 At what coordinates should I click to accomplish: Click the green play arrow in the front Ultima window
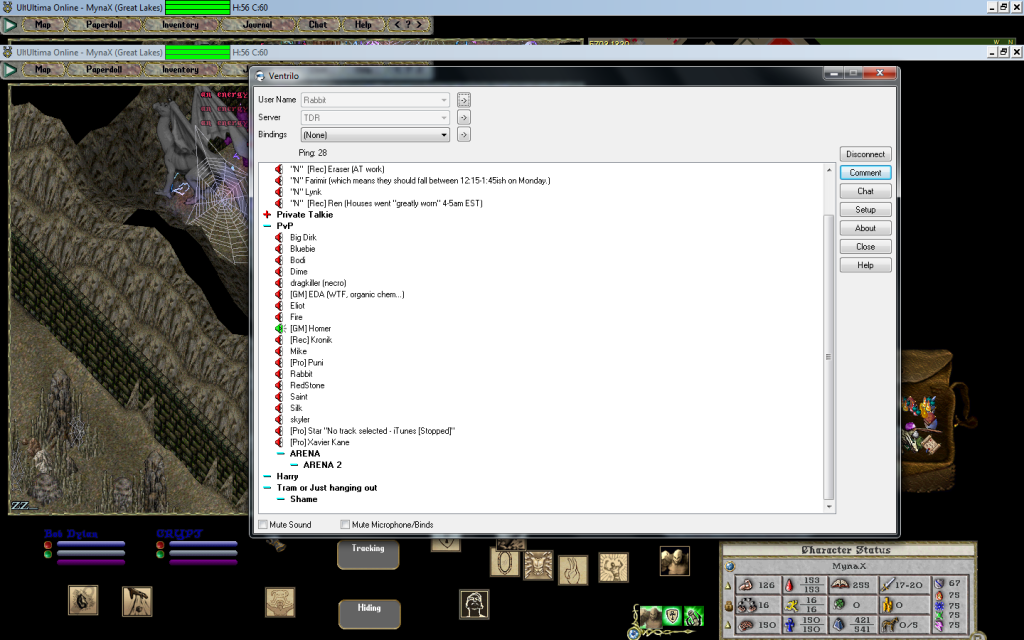10,69
